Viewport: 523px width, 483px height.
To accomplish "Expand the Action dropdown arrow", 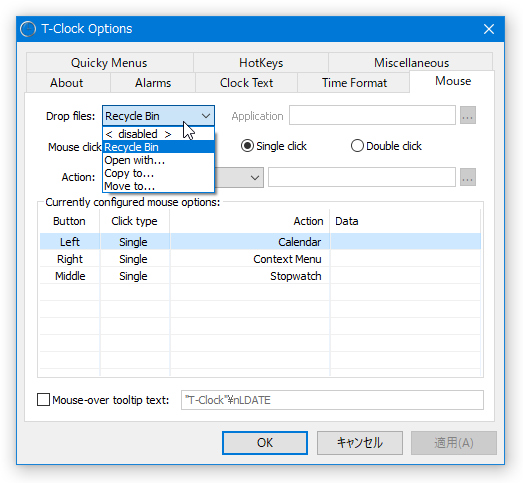I will (x=255, y=177).
